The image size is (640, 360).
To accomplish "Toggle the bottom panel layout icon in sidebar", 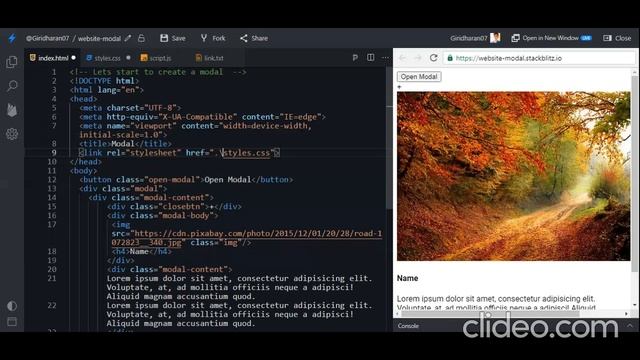I will (x=12, y=322).
